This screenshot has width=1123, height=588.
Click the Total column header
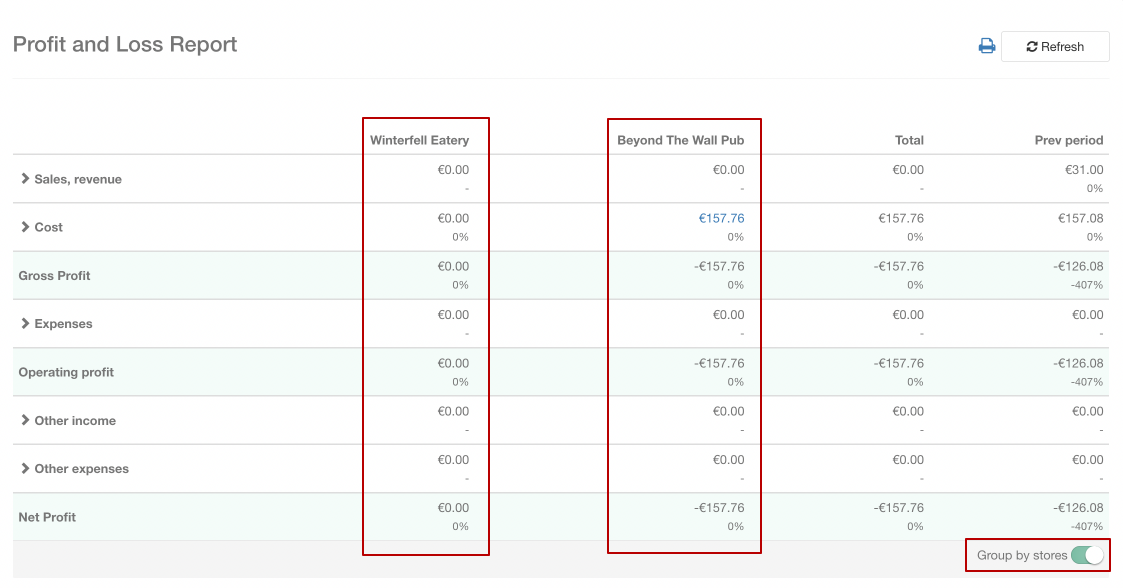point(909,140)
